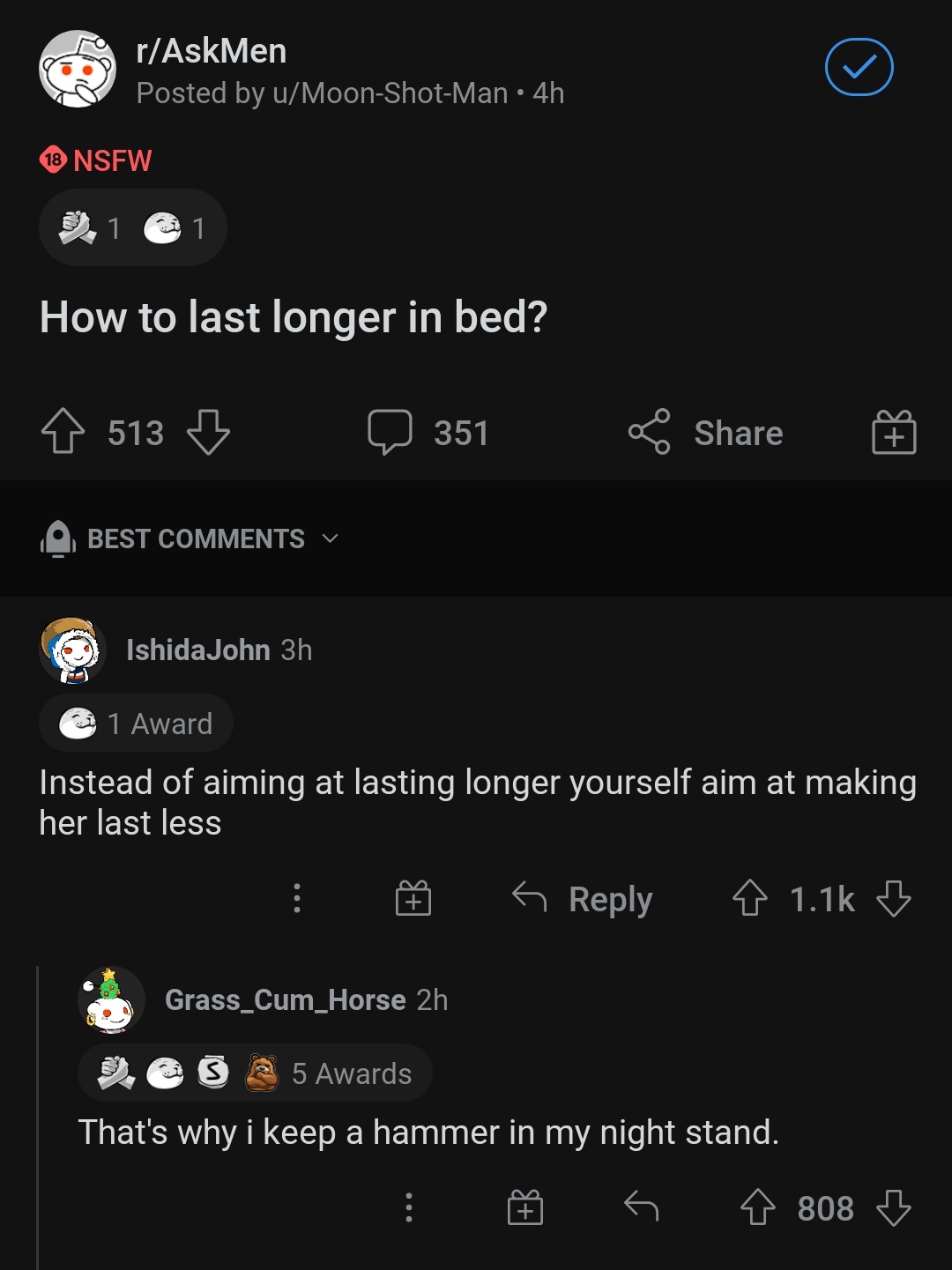The width and height of the screenshot is (952, 1270).
Task: Give an award to the post
Action: [x=894, y=432]
